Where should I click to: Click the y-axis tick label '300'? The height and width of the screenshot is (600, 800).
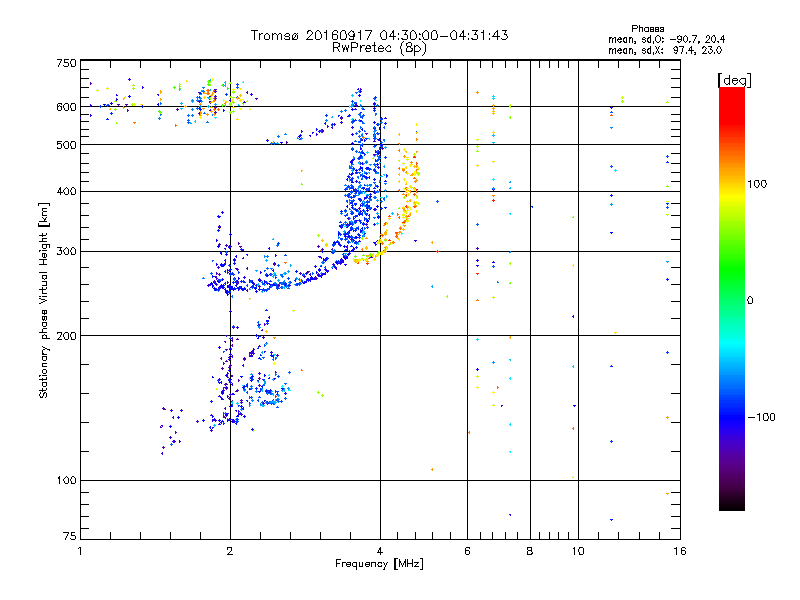pyautogui.click(x=66, y=252)
